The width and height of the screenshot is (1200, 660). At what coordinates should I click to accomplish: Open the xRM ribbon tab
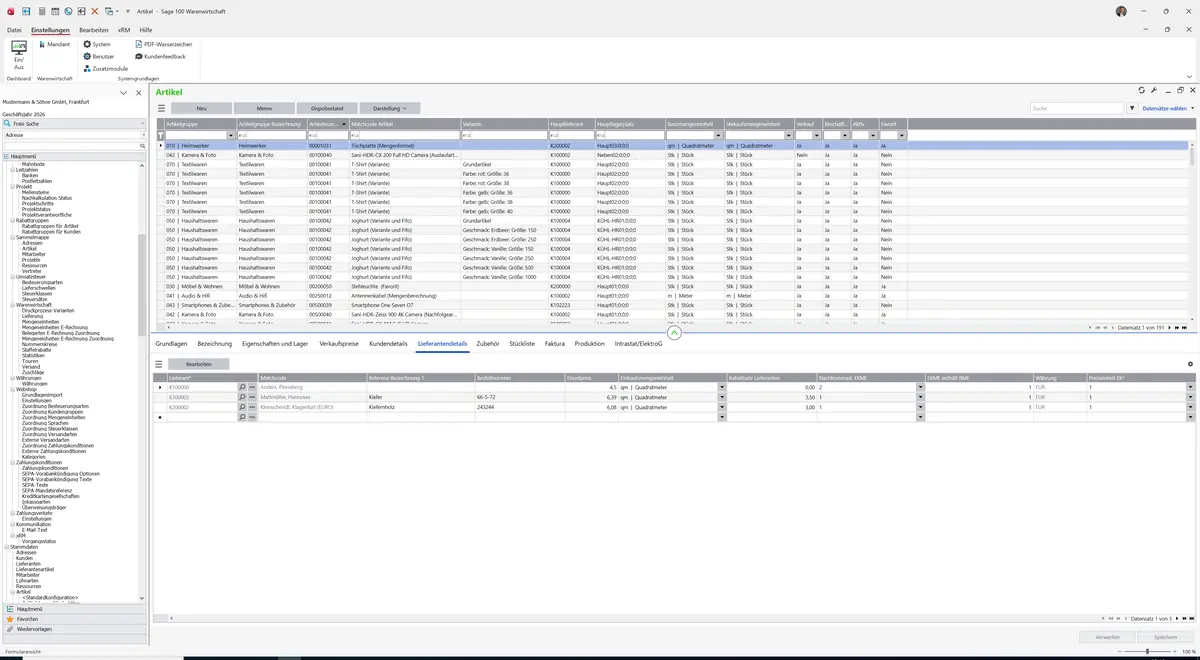[124, 30]
